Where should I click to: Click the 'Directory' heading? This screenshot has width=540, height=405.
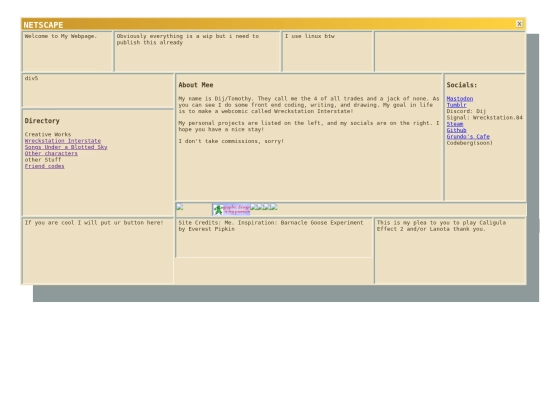pos(42,121)
